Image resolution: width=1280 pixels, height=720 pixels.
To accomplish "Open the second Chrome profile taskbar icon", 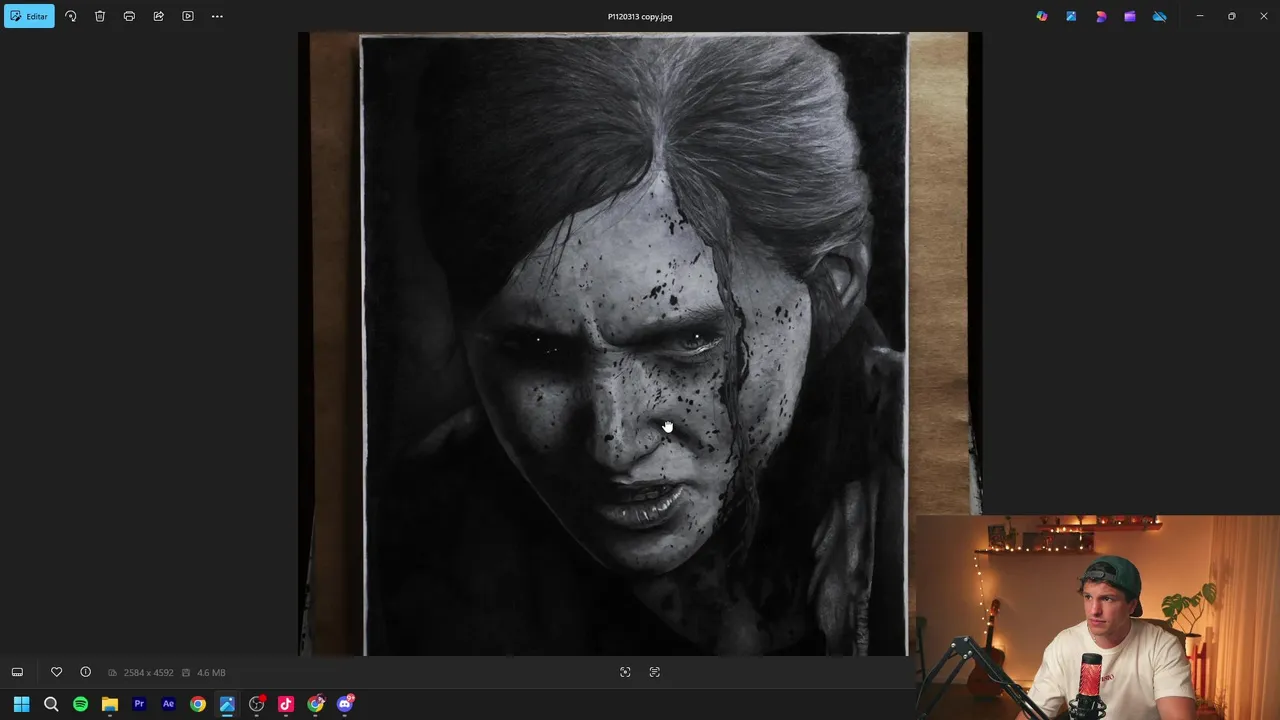I will pyautogui.click(x=316, y=704).
